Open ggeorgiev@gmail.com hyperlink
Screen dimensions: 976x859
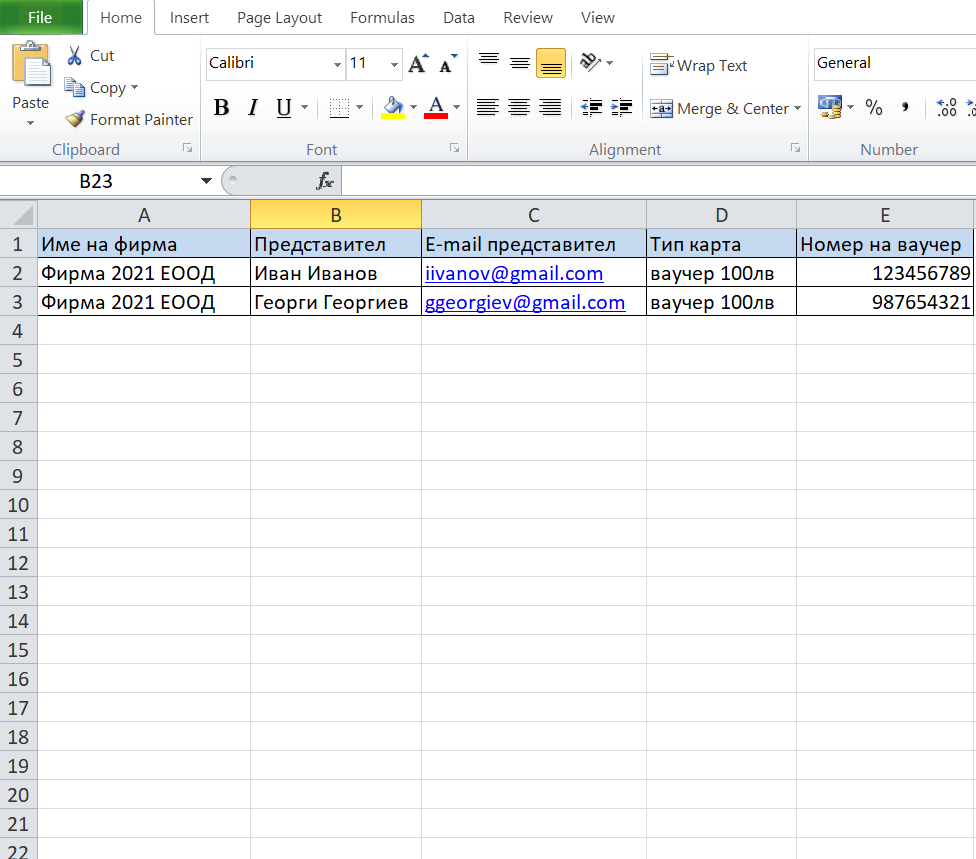coord(525,303)
